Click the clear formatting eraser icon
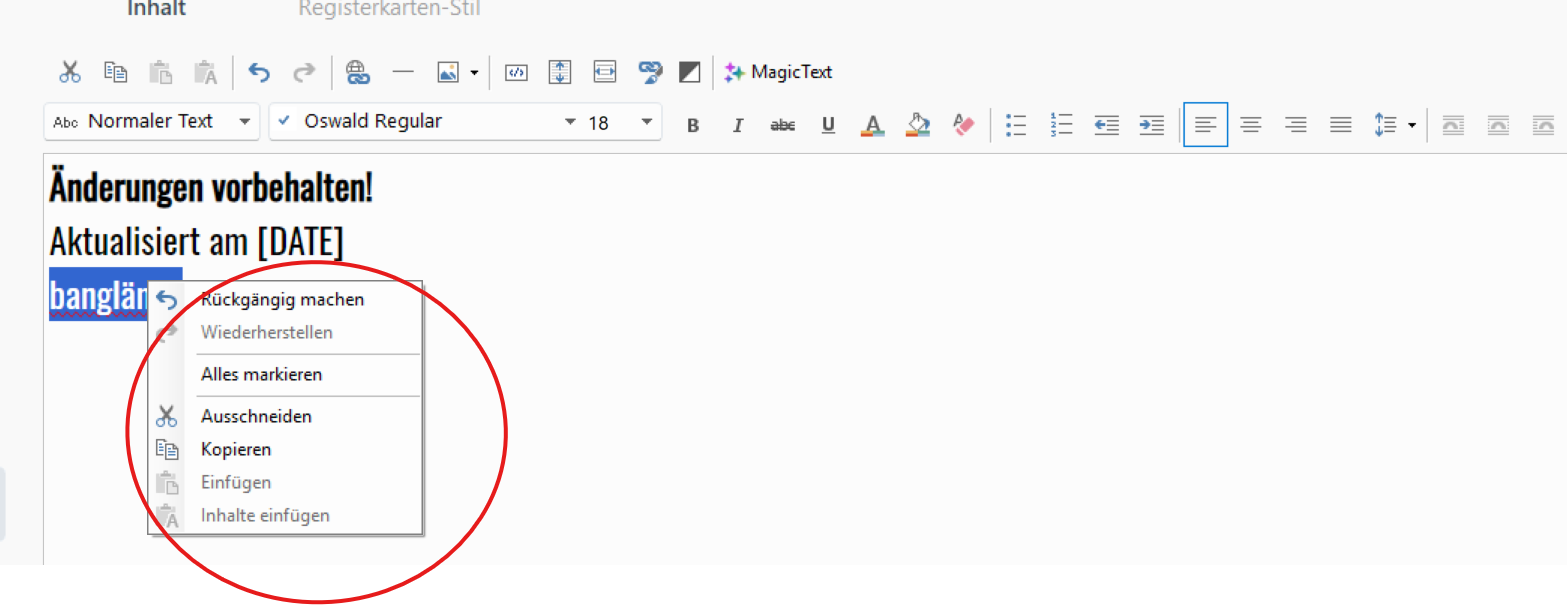Viewport: 1567px width, 605px height. (x=963, y=125)
